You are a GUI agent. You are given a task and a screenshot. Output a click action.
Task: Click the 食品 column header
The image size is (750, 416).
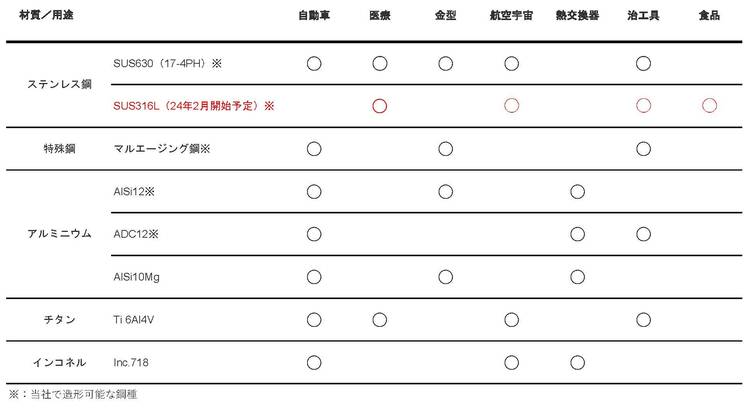click(x=710, y=19)
